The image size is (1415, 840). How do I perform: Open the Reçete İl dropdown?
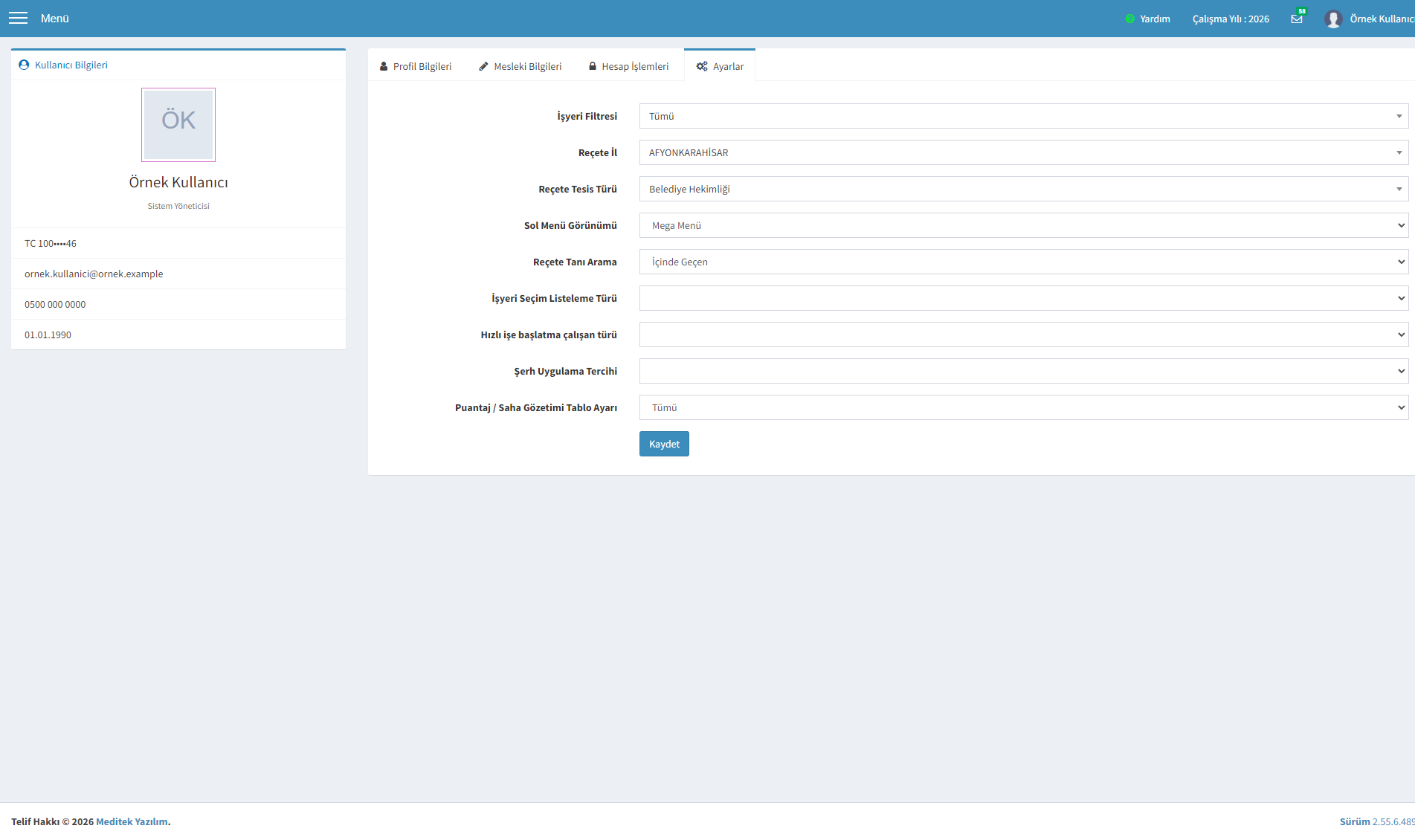tap(1024, 152)
